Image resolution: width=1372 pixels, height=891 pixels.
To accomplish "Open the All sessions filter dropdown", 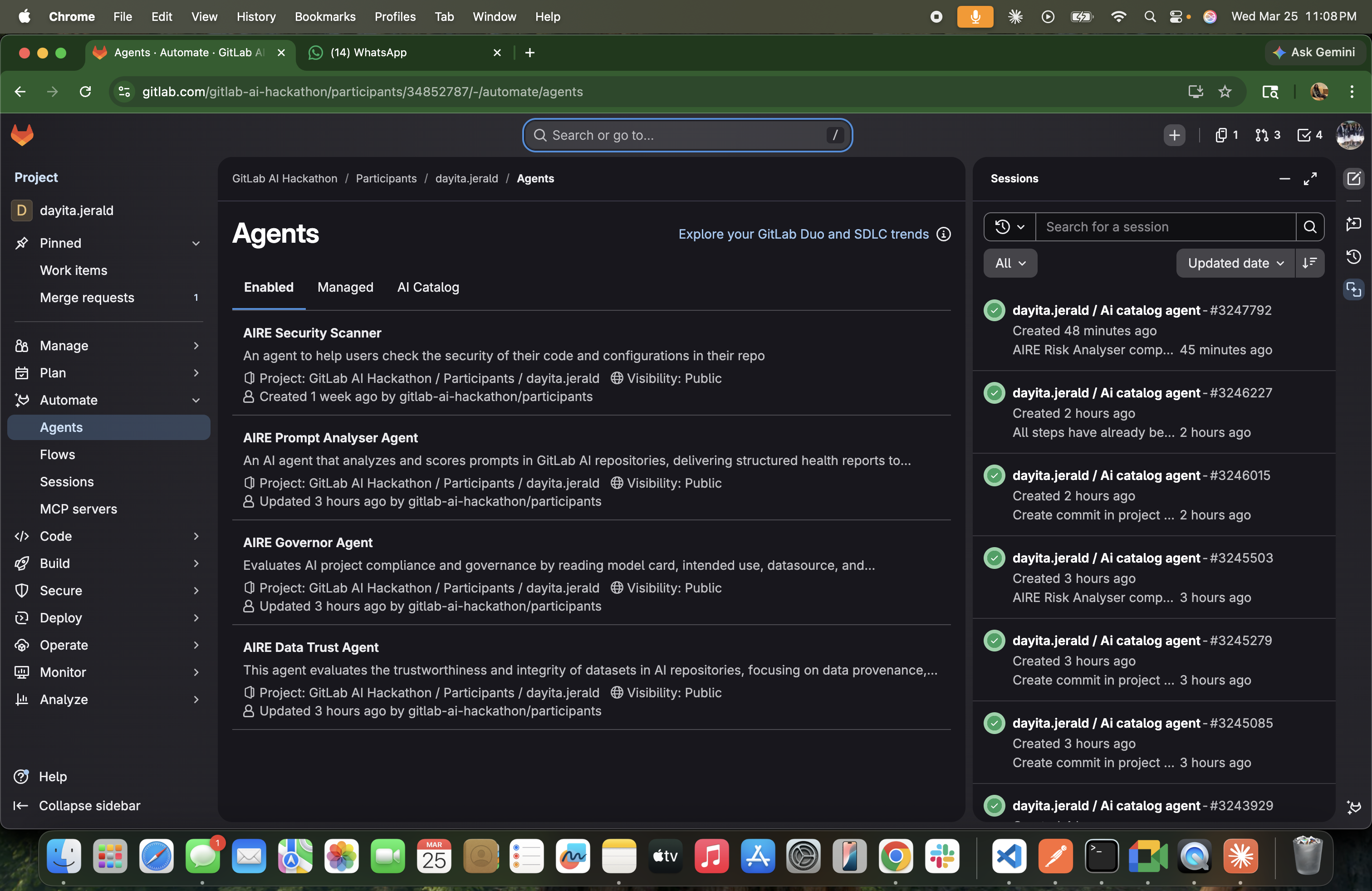I will (x=1009, y=264).
